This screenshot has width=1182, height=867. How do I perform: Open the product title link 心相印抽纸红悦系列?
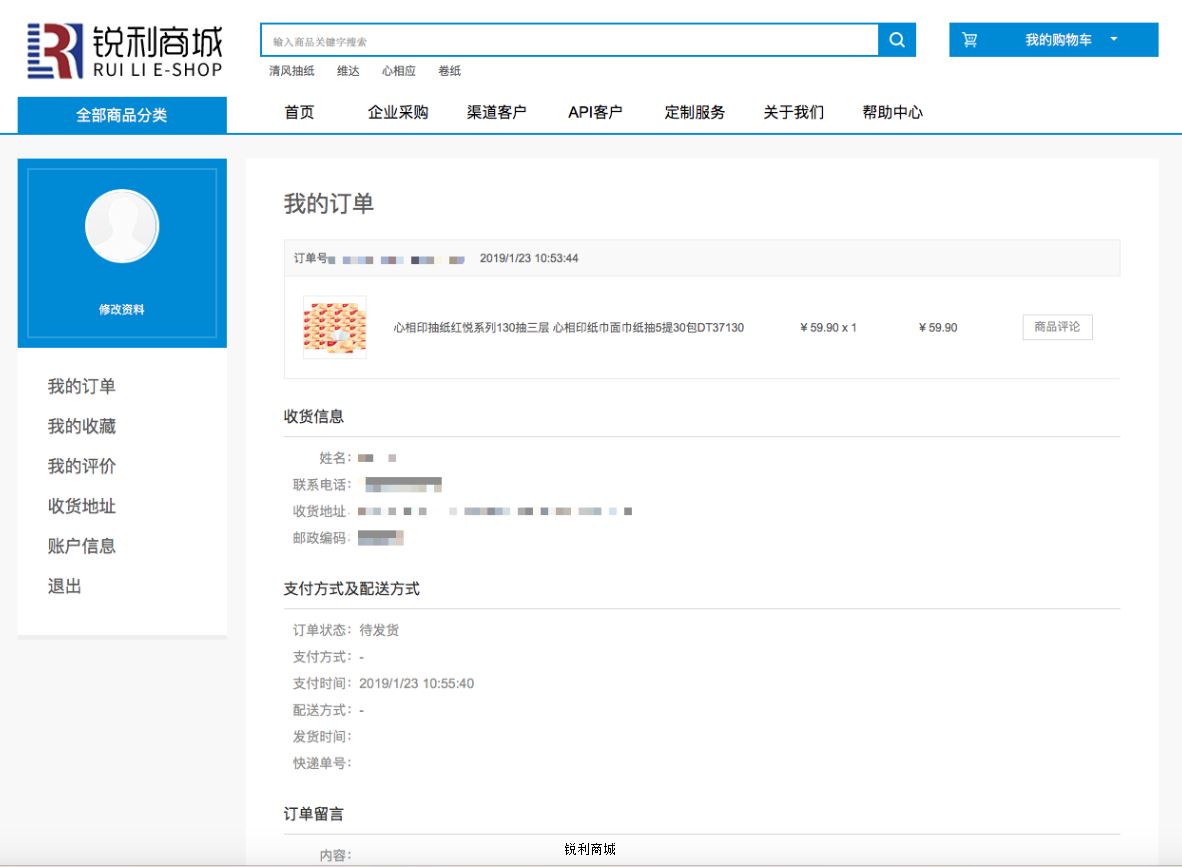[568, 327]
